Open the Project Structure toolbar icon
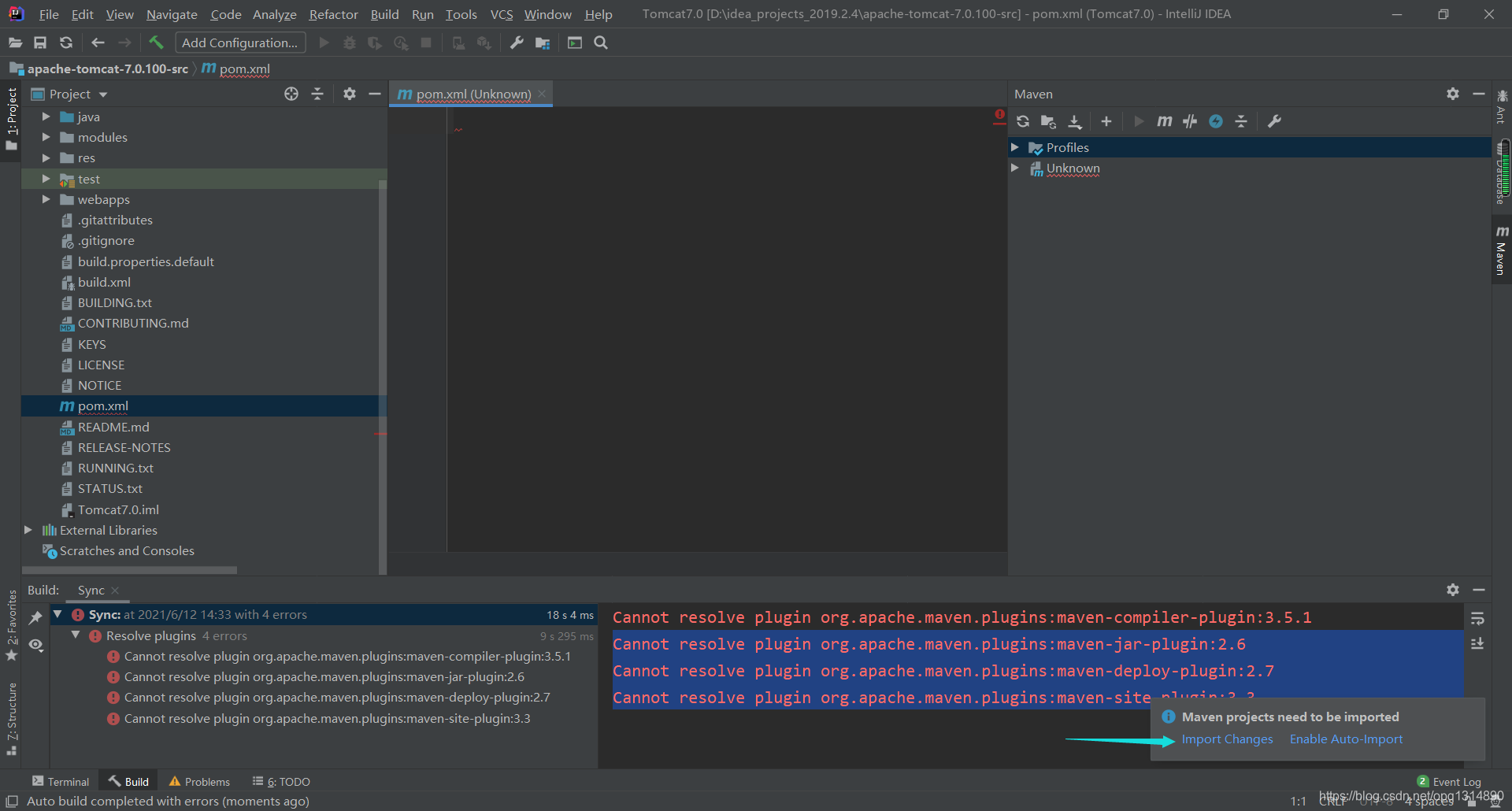The width and height of the screenshot is (1512, 811). tap(543, 43)
